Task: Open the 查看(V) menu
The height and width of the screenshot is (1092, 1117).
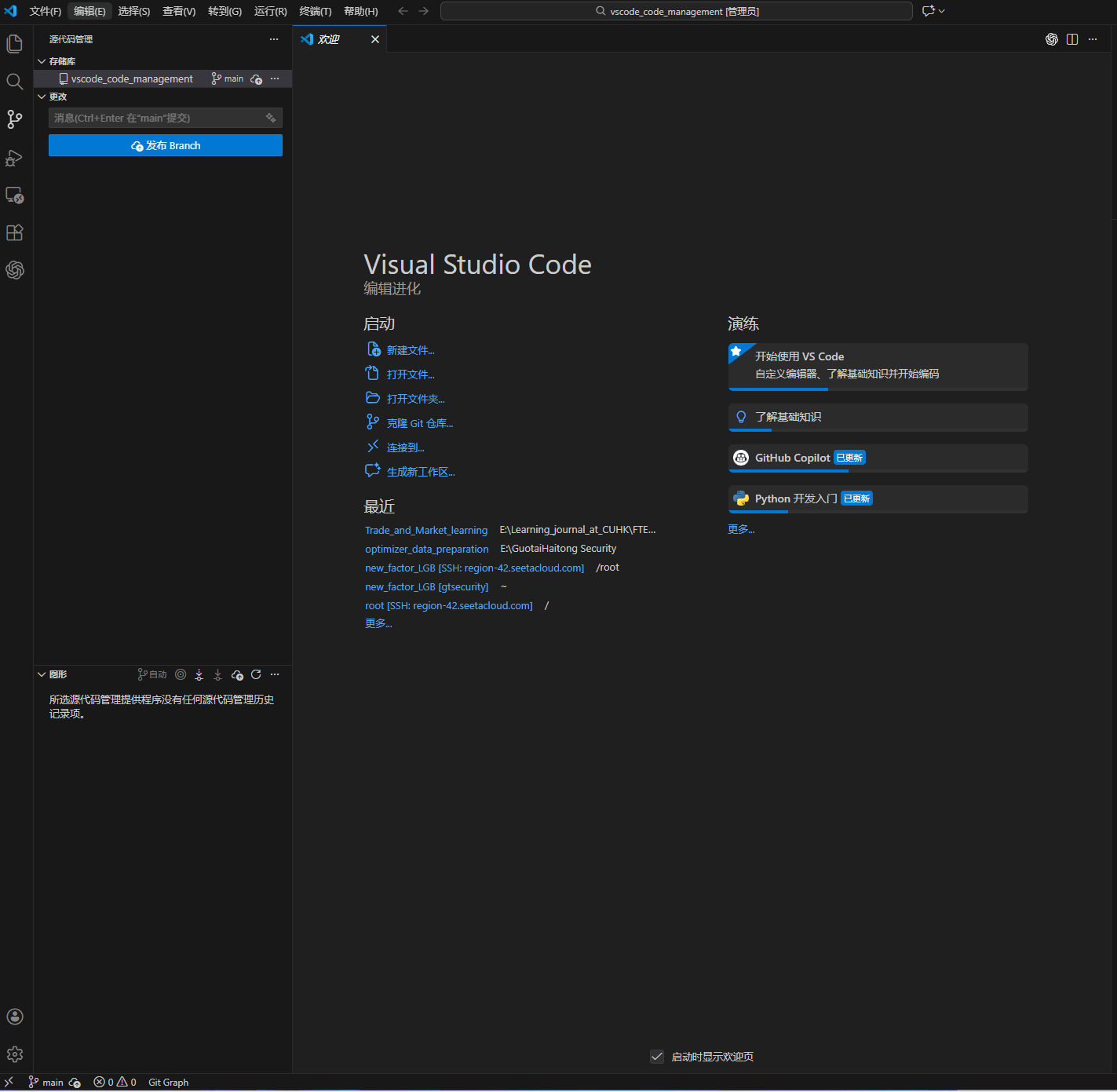Action: point(179,11)
